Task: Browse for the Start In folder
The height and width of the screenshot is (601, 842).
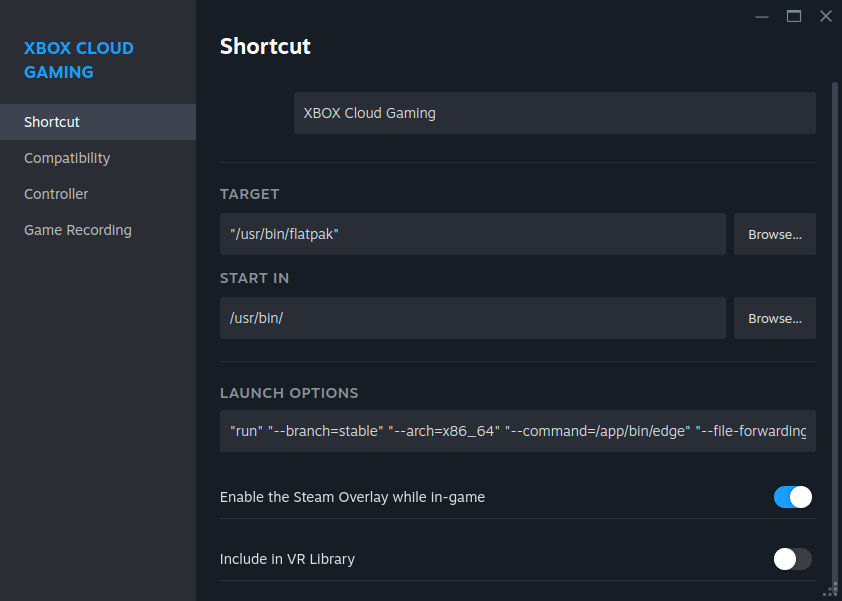Action: (x=774, y=318)
